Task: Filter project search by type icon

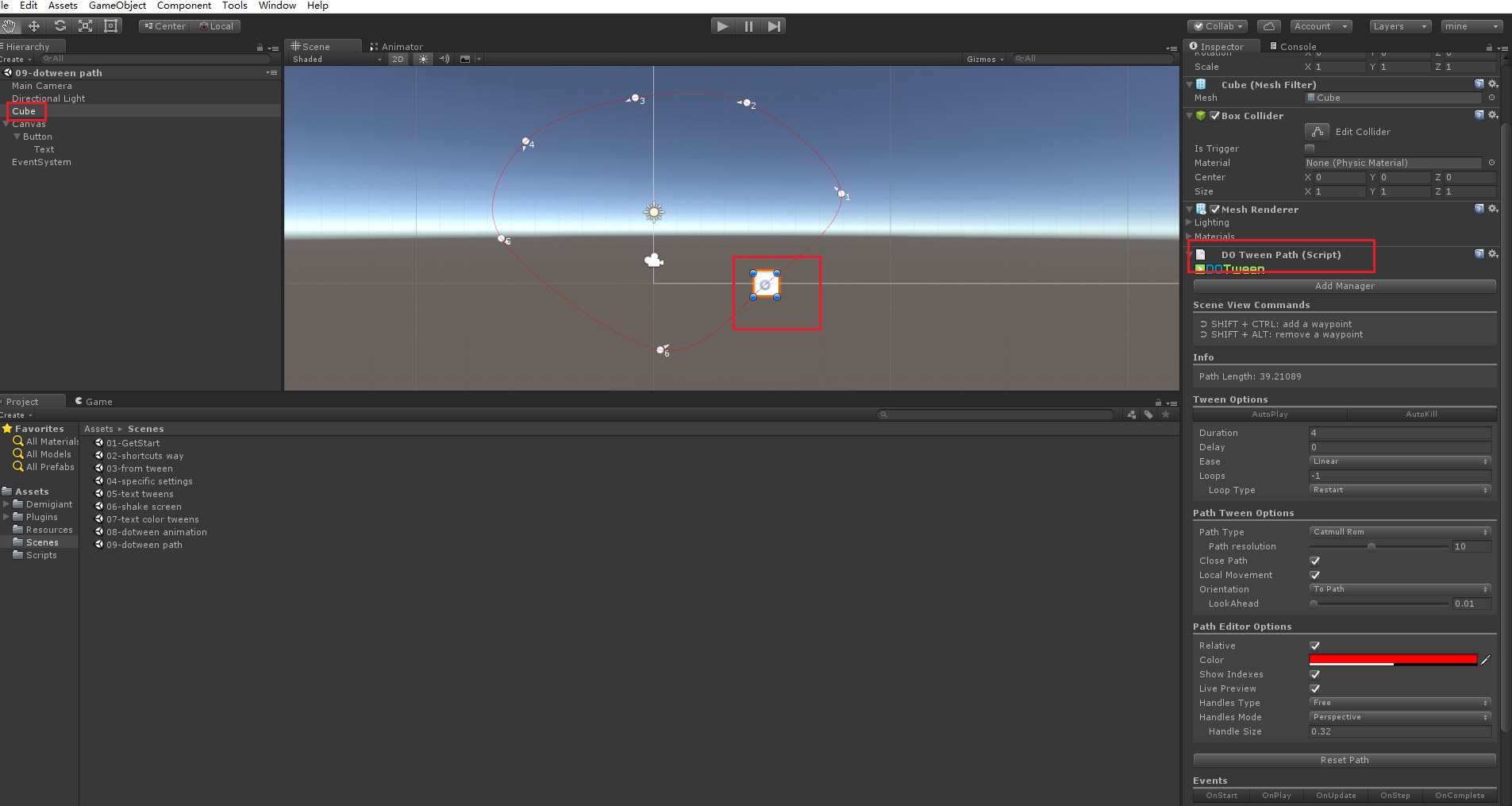Action: tap(1131, 415)
